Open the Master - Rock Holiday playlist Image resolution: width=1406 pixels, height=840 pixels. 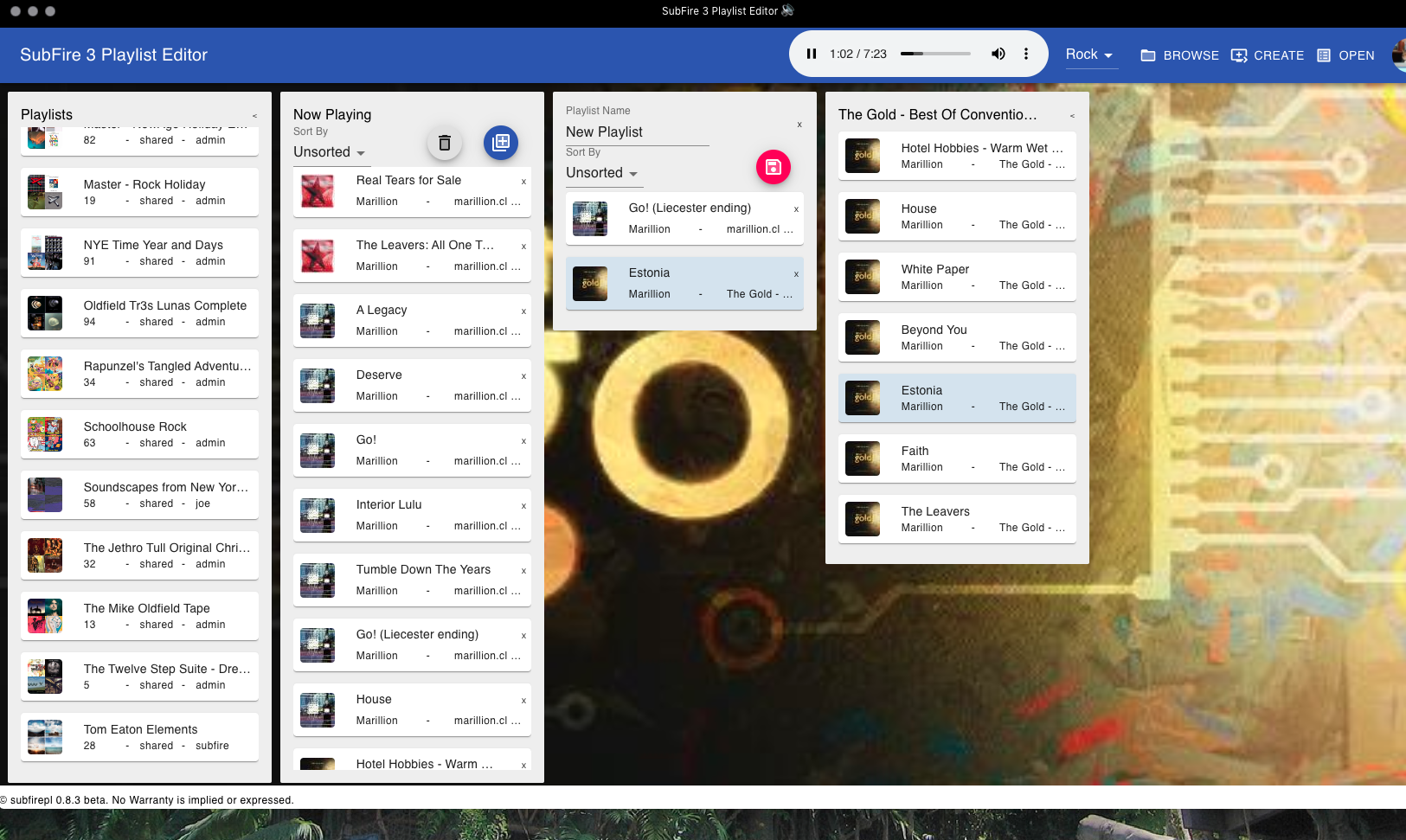[x=139, y=192]
